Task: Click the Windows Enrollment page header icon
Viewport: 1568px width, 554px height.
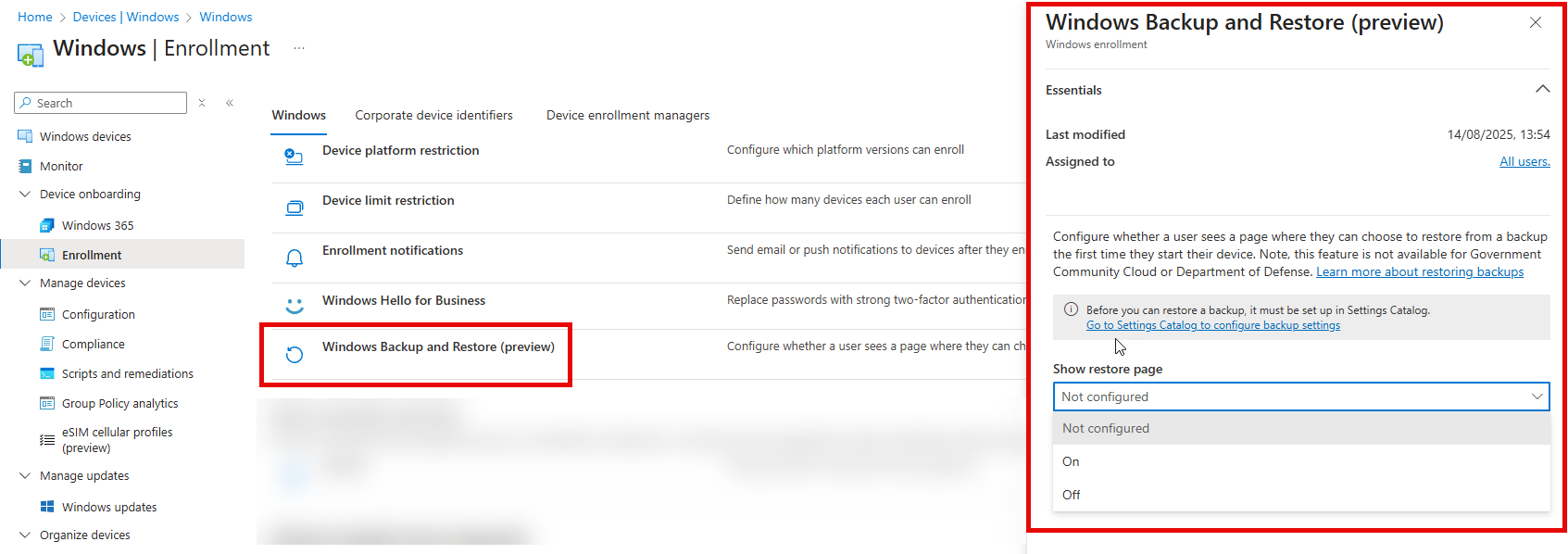Action: [31, 55]
